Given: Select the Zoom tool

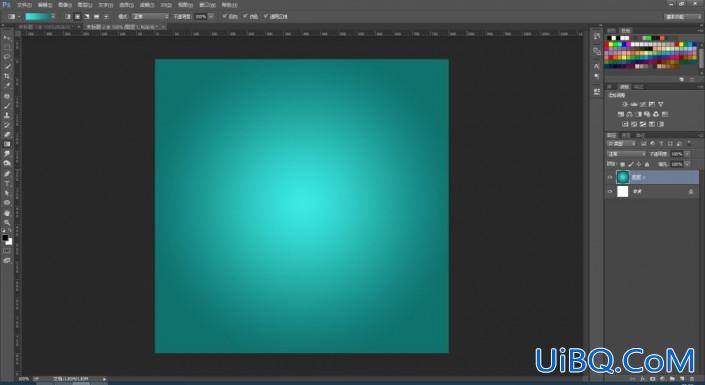Looking at the screenshot, I should [7, 223].
